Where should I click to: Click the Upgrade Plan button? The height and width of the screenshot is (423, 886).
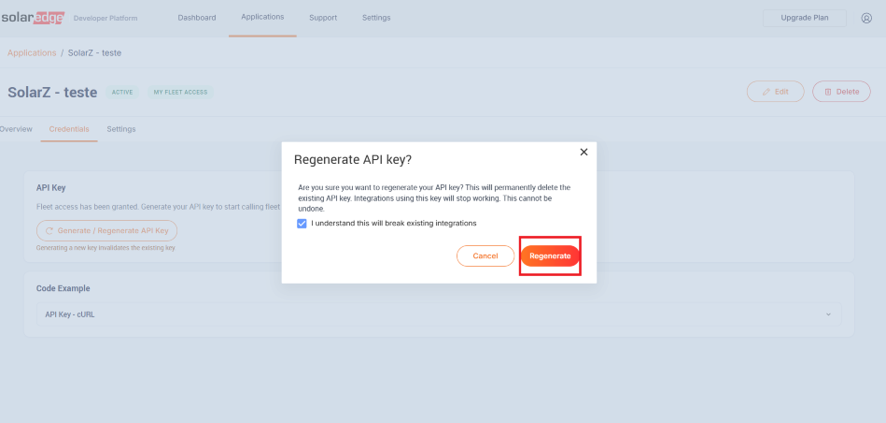point(805,18)
